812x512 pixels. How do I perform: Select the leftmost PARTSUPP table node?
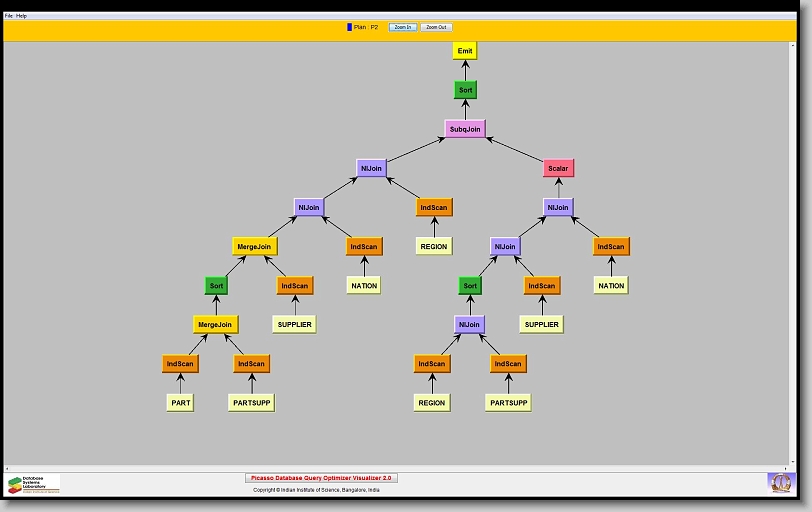pos(250,403)
